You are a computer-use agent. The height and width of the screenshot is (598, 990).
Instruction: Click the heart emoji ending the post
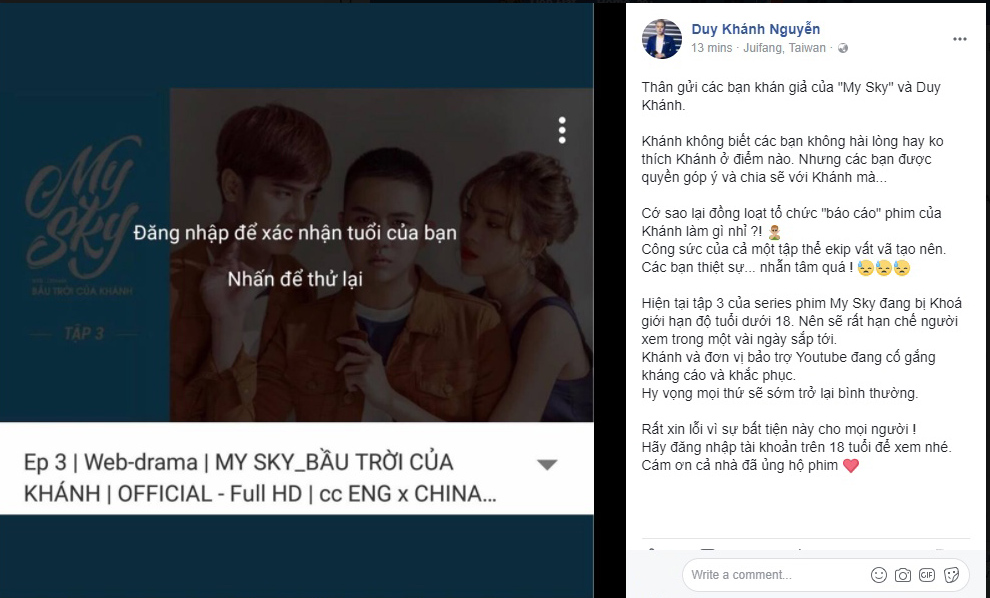[x=851, y=466]
